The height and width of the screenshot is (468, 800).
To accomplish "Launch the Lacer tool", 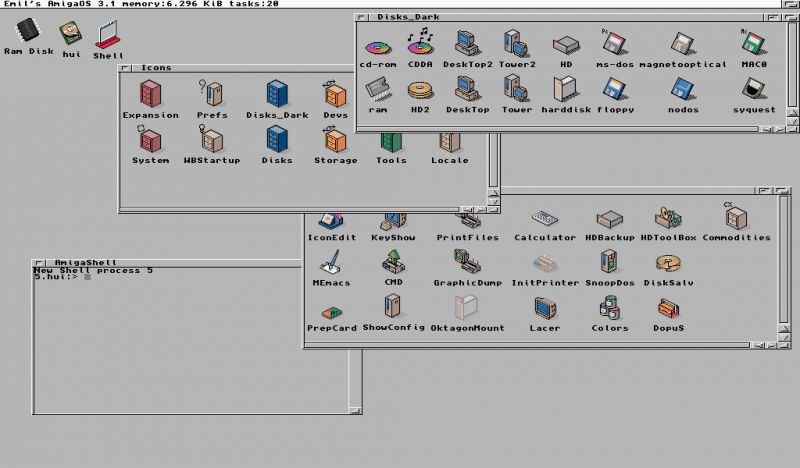I will tap(544, 308).
